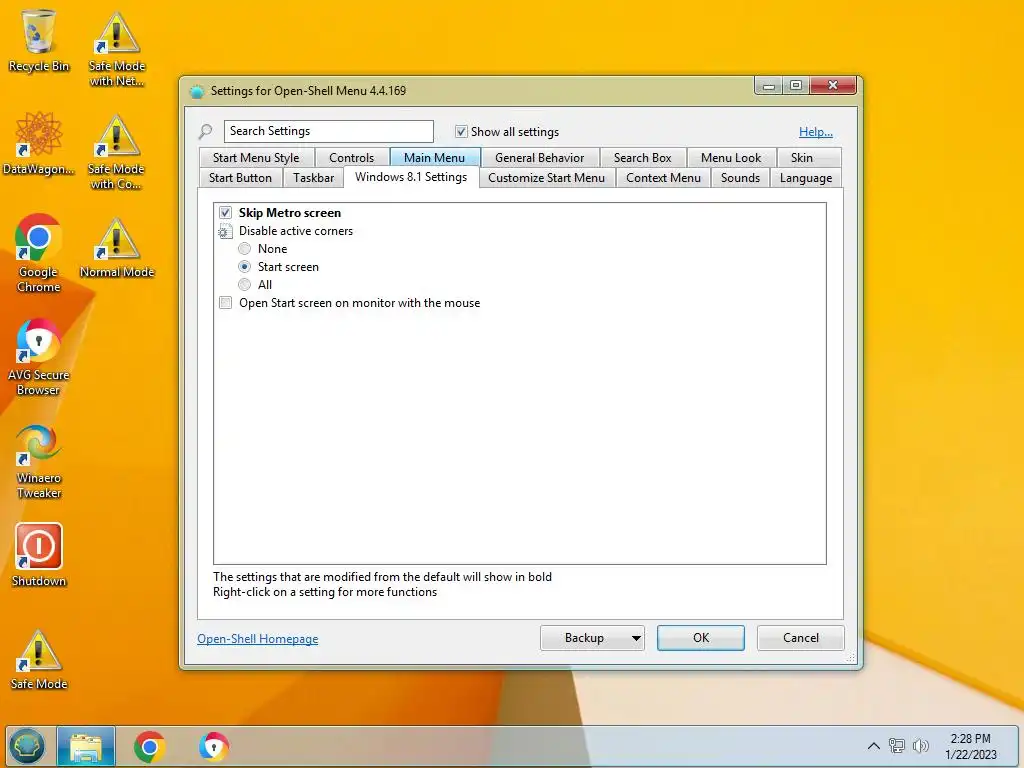Open the DataWagon desktop shortcut
1024x768 pixels.
tap(39, 144)
